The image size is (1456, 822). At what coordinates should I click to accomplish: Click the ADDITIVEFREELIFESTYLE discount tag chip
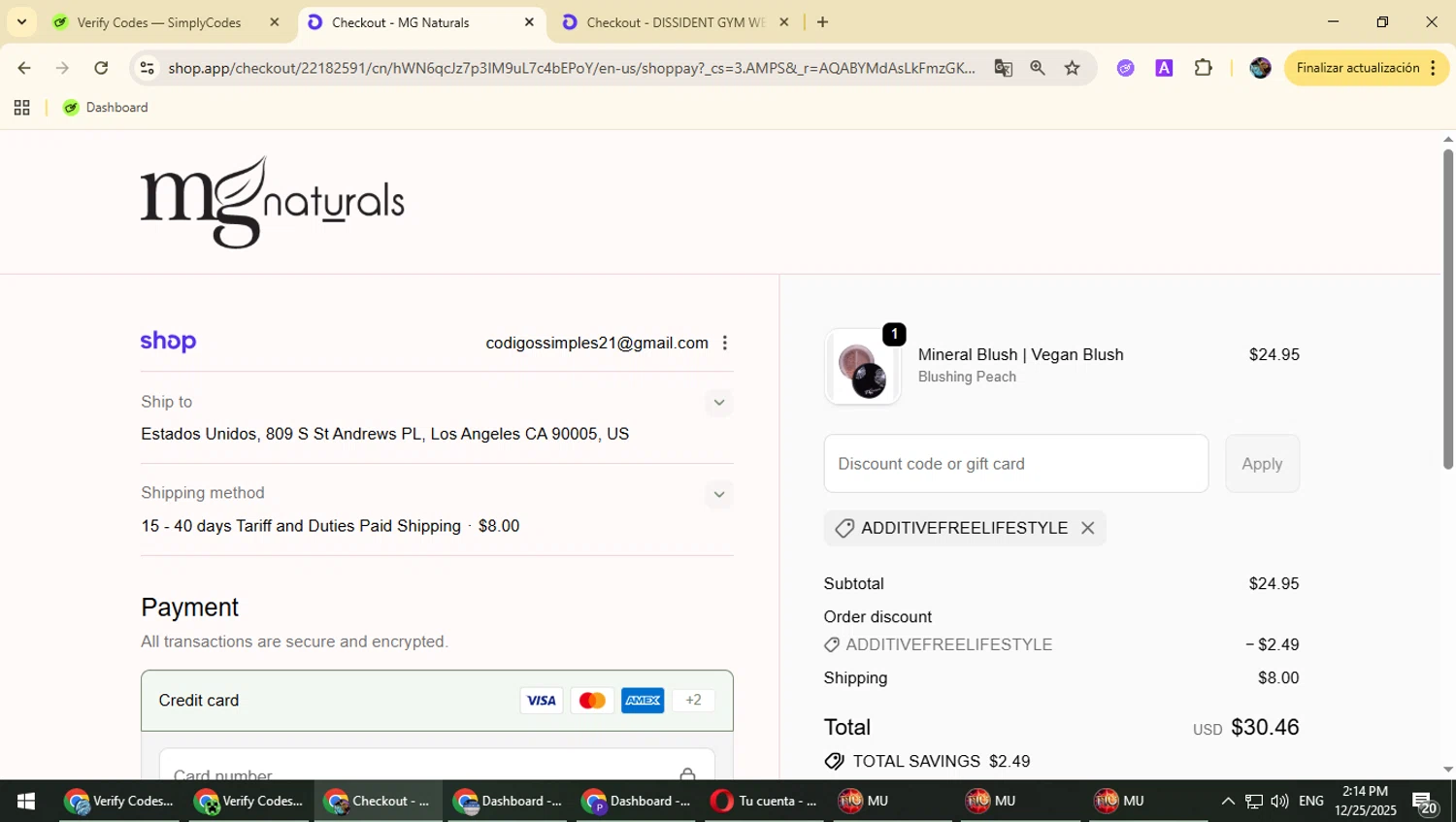(964, 528)
